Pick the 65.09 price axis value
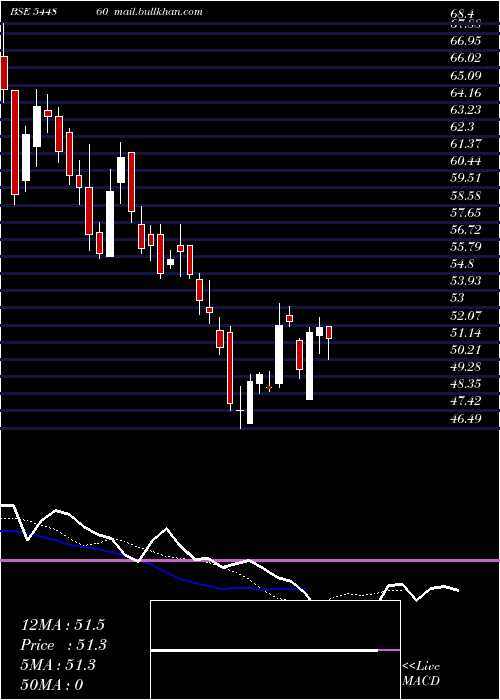The image size is (500, 700). pyautogui.click(x=466, y=75)
